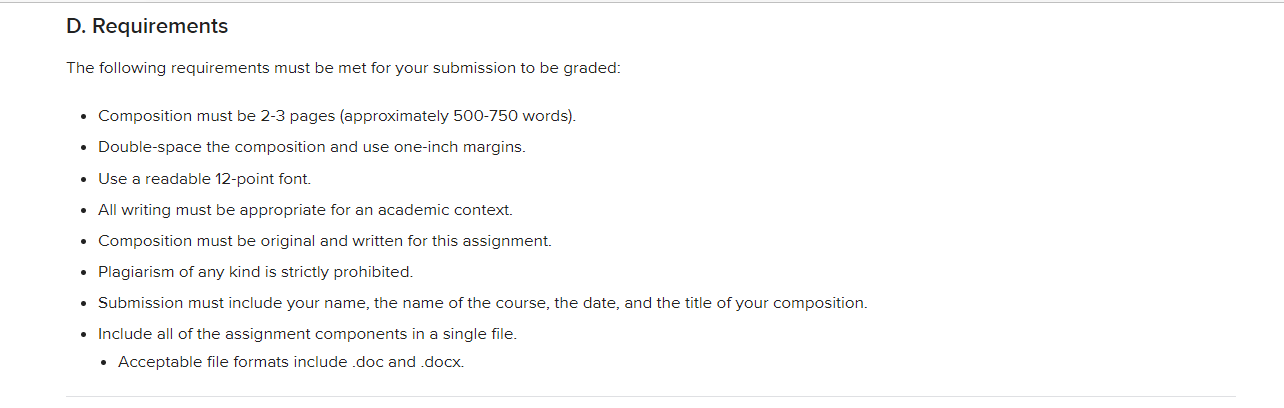
Task: Click the "Acceptable file formats include" sub-bullet text
Action: (x=233, y=362)
